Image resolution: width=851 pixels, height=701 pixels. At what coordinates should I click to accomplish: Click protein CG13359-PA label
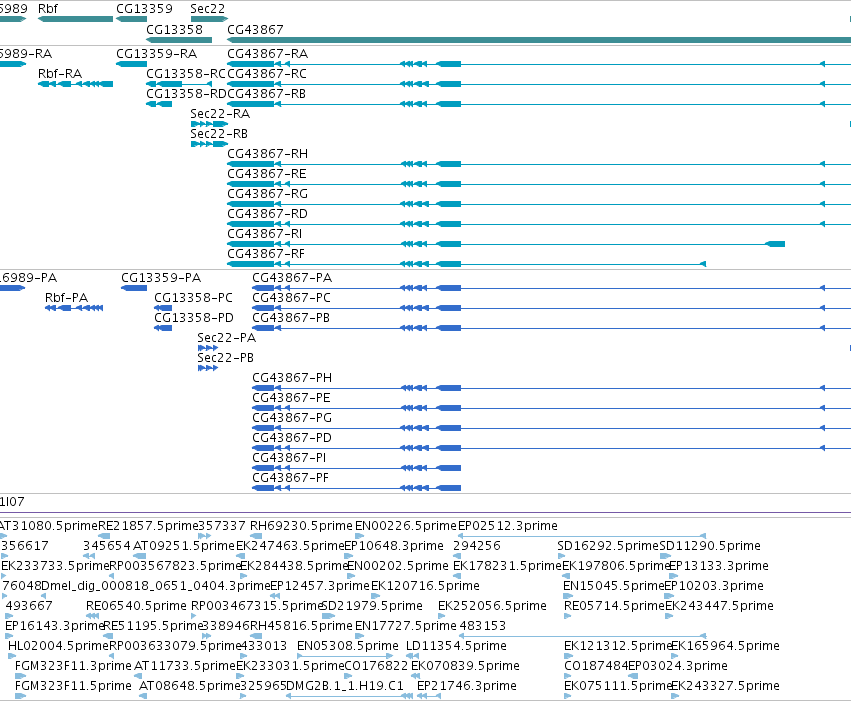[161, 278]
